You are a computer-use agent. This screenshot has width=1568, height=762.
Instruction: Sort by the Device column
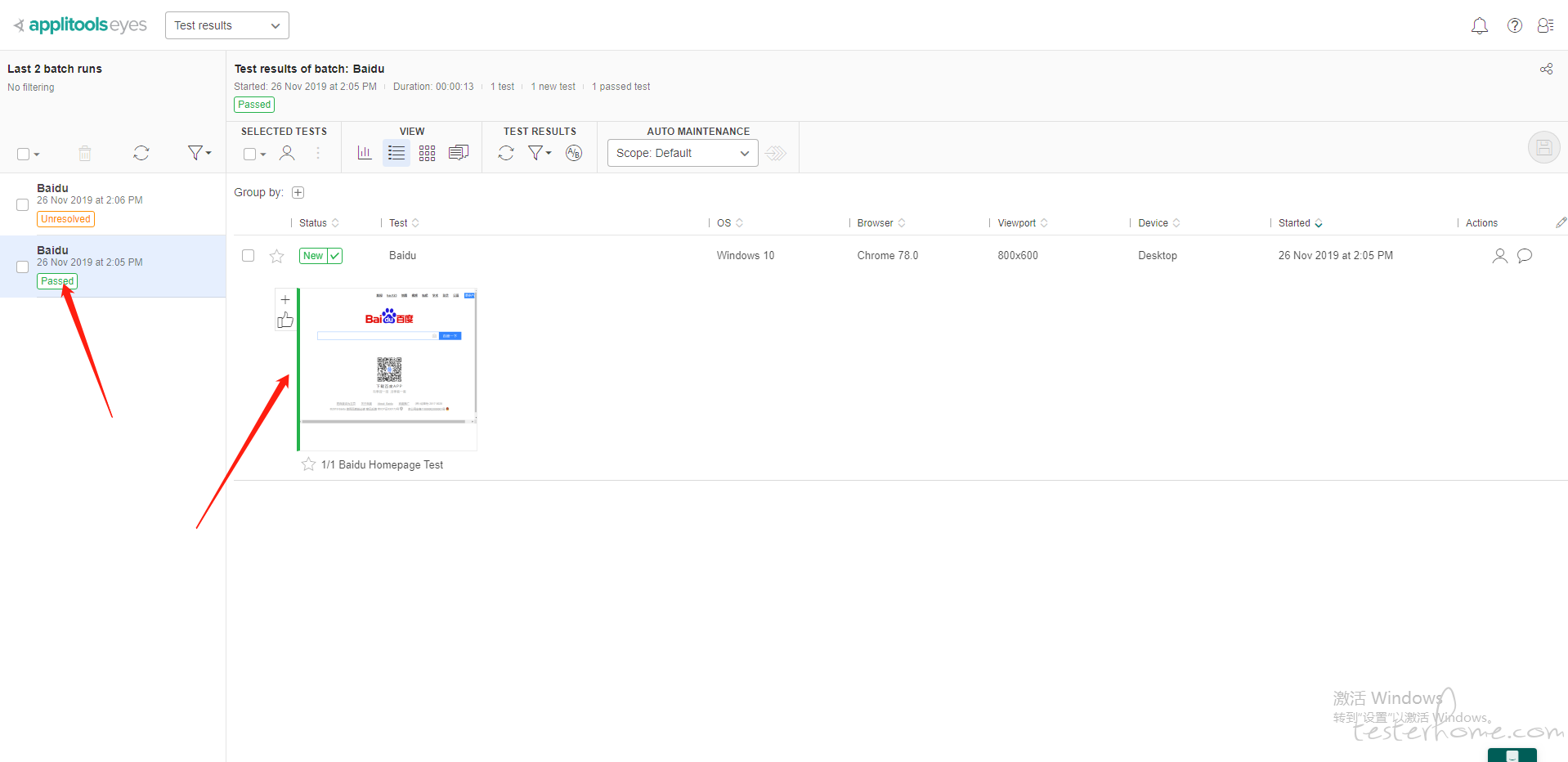(x=1159, y=223)
